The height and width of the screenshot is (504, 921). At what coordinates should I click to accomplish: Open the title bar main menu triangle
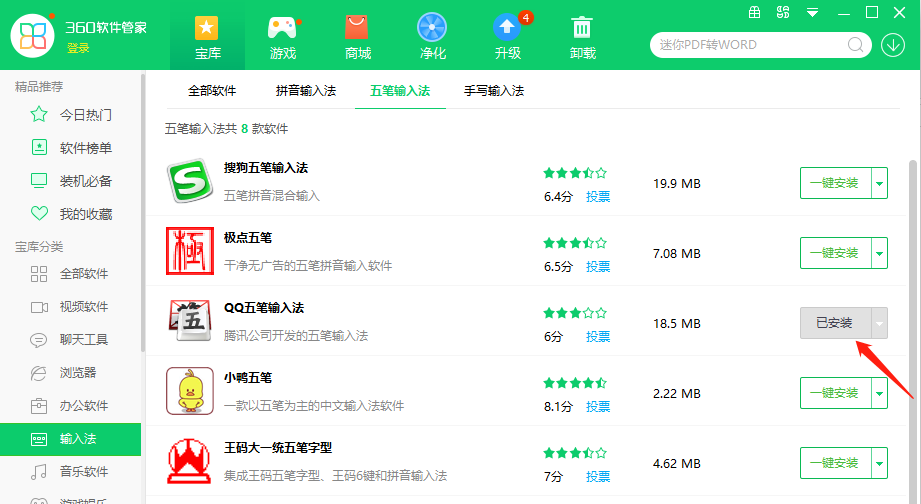(x=812, y=12)
